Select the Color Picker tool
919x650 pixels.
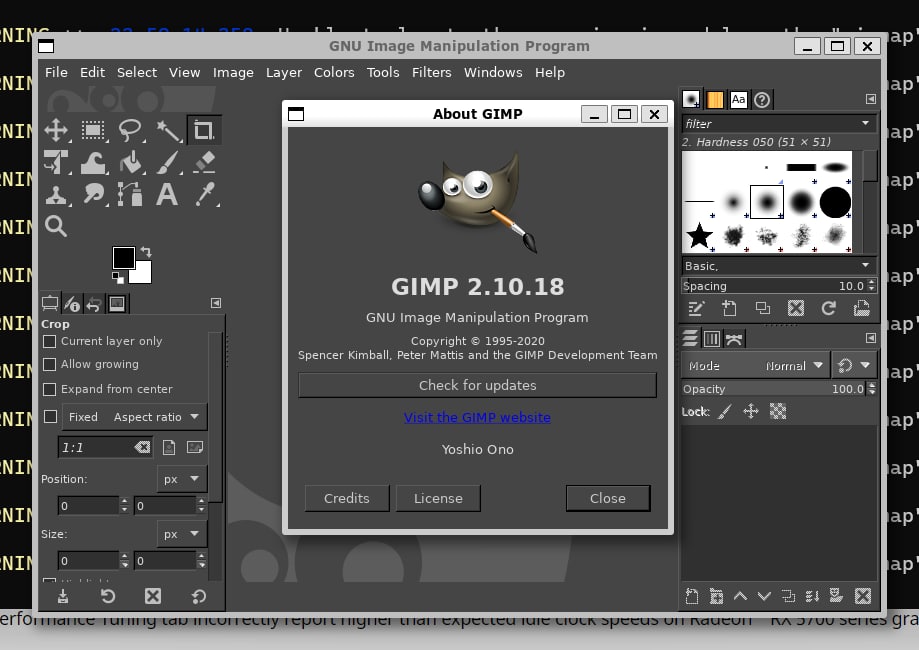pos(205,195)
